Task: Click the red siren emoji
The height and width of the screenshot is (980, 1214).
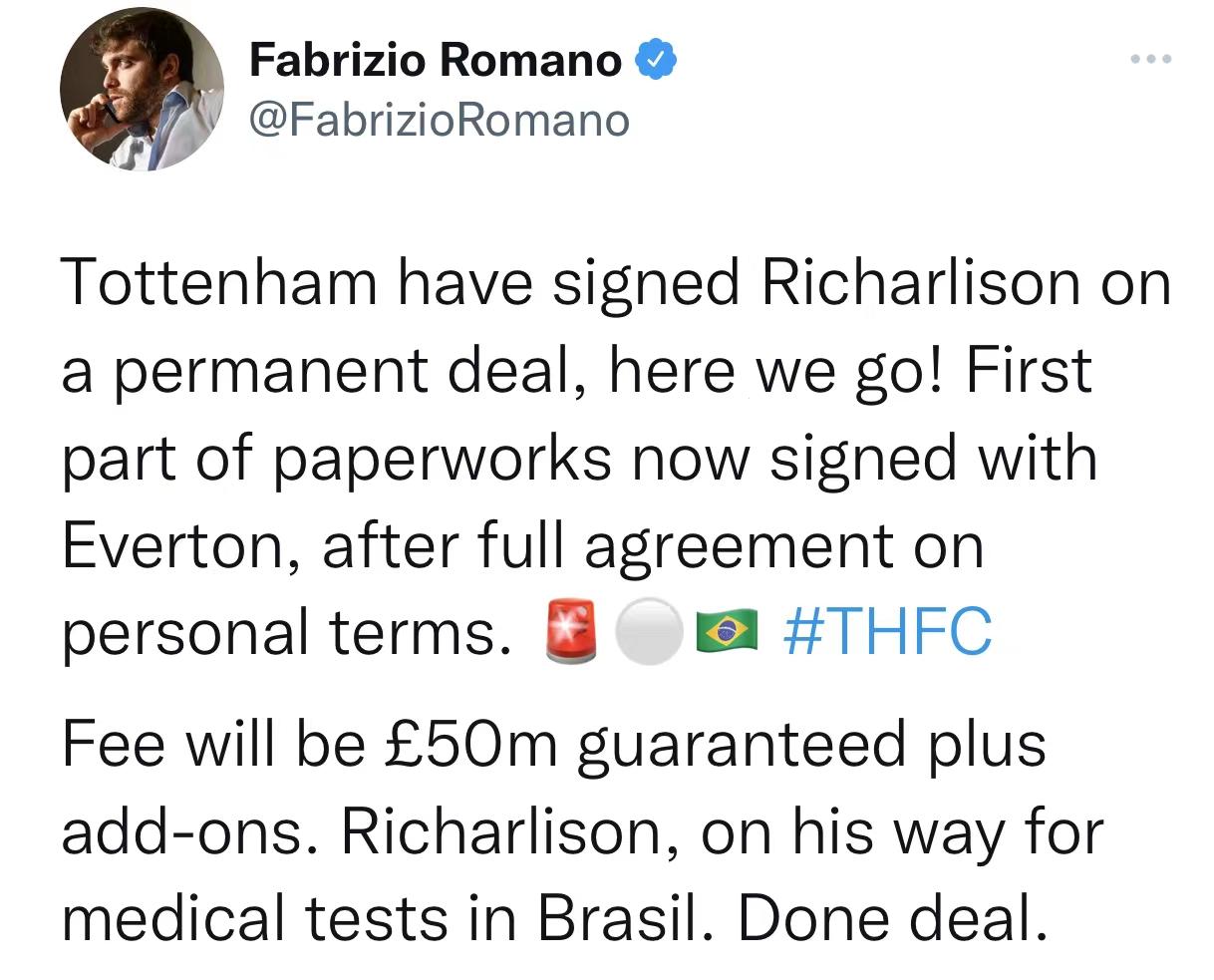Action: tap(571, 630)
